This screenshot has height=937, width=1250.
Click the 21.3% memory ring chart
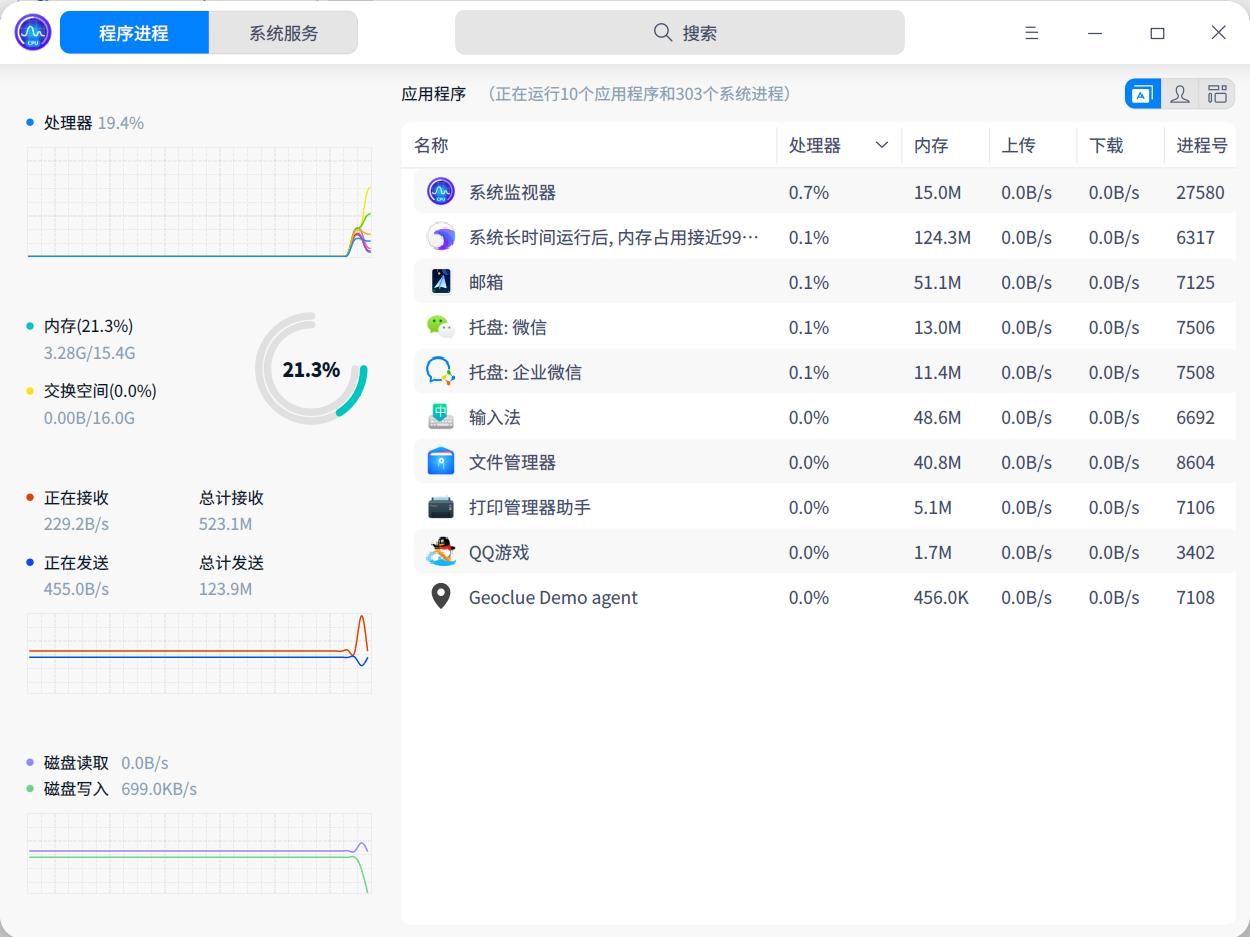[311, 369]
